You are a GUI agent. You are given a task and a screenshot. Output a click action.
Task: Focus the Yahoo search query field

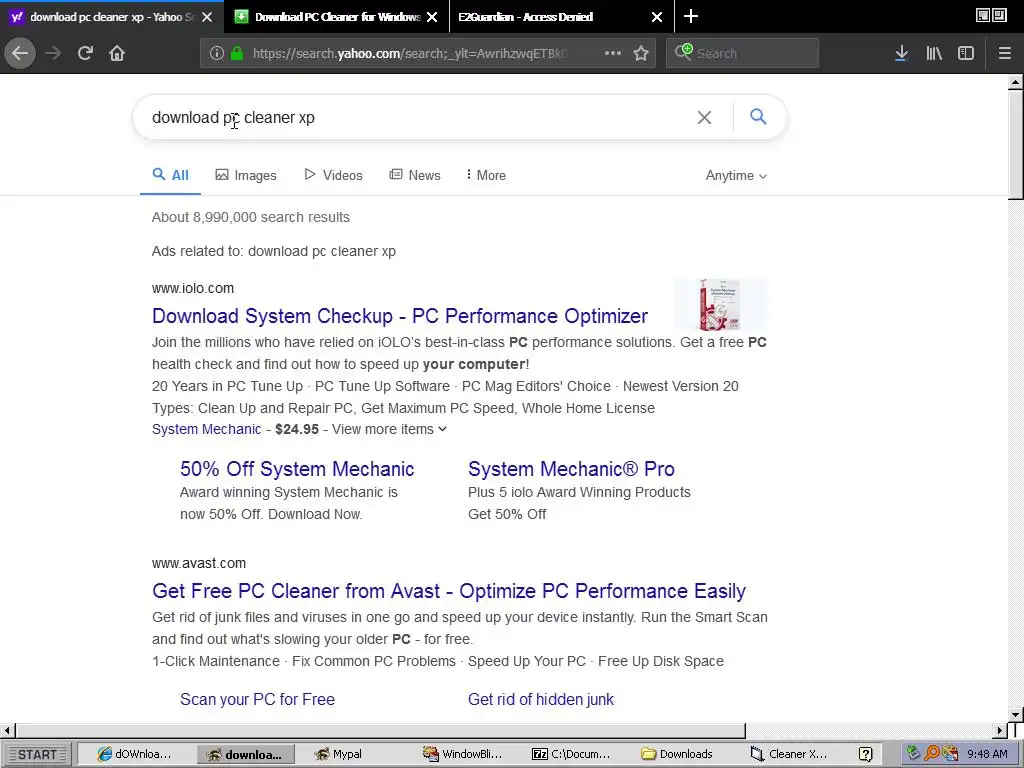coord(418,118)
